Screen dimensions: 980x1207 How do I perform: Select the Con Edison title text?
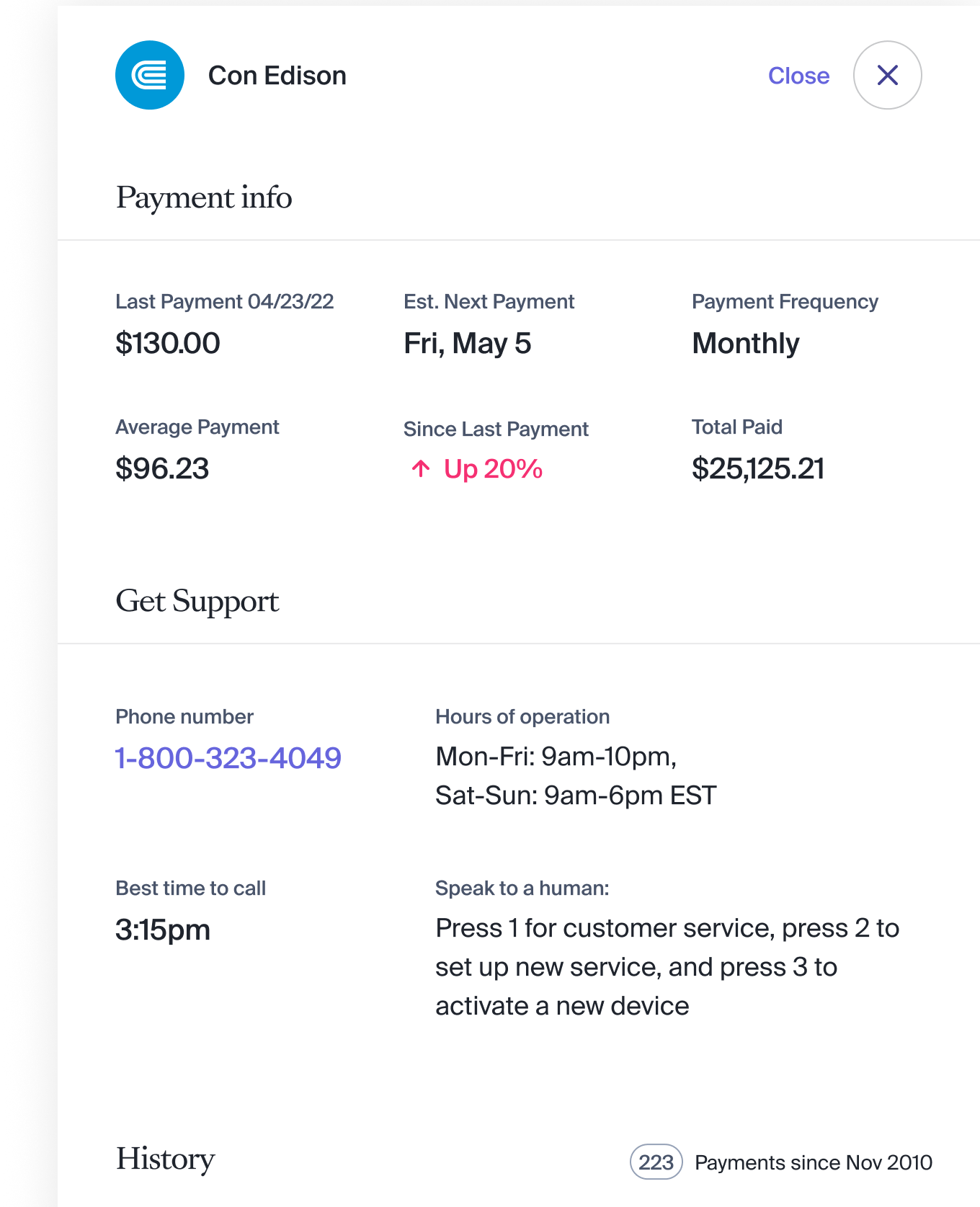coord(277,76)
